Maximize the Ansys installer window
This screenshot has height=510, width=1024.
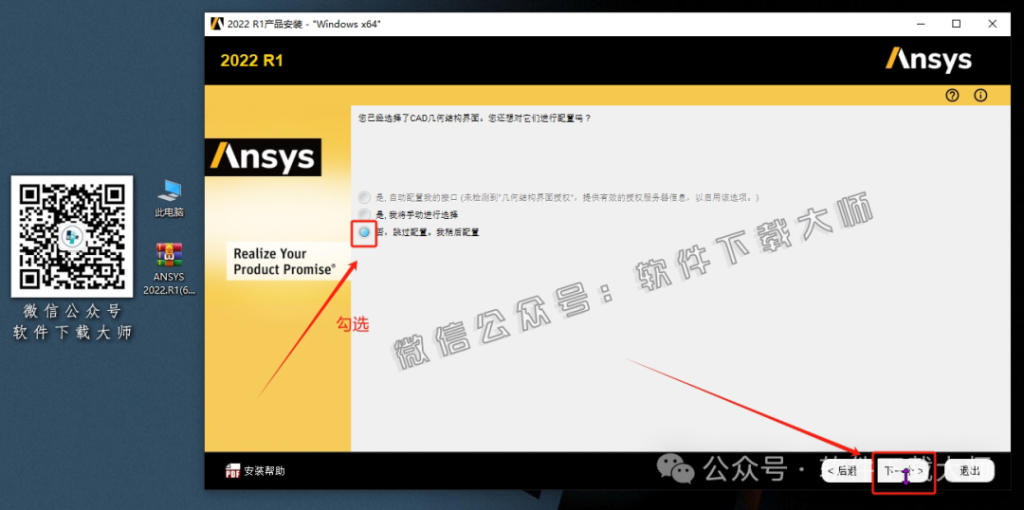coord(956,24)
